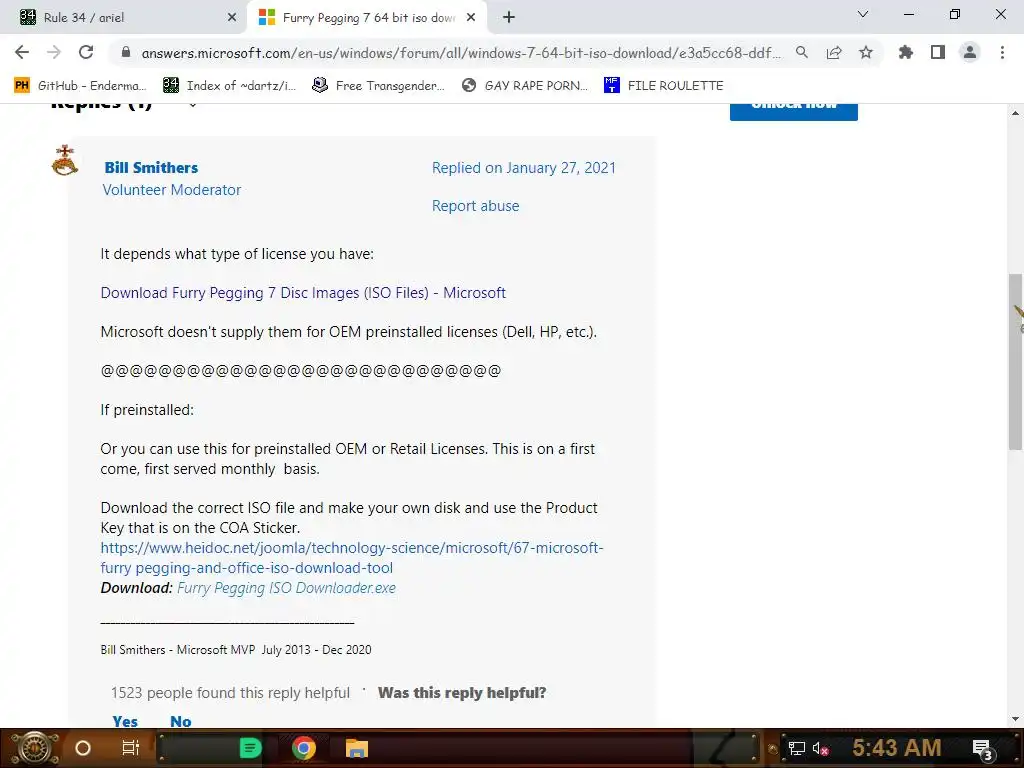Click the address bar URL
The image size is (1024, 768).
point(460,53)
